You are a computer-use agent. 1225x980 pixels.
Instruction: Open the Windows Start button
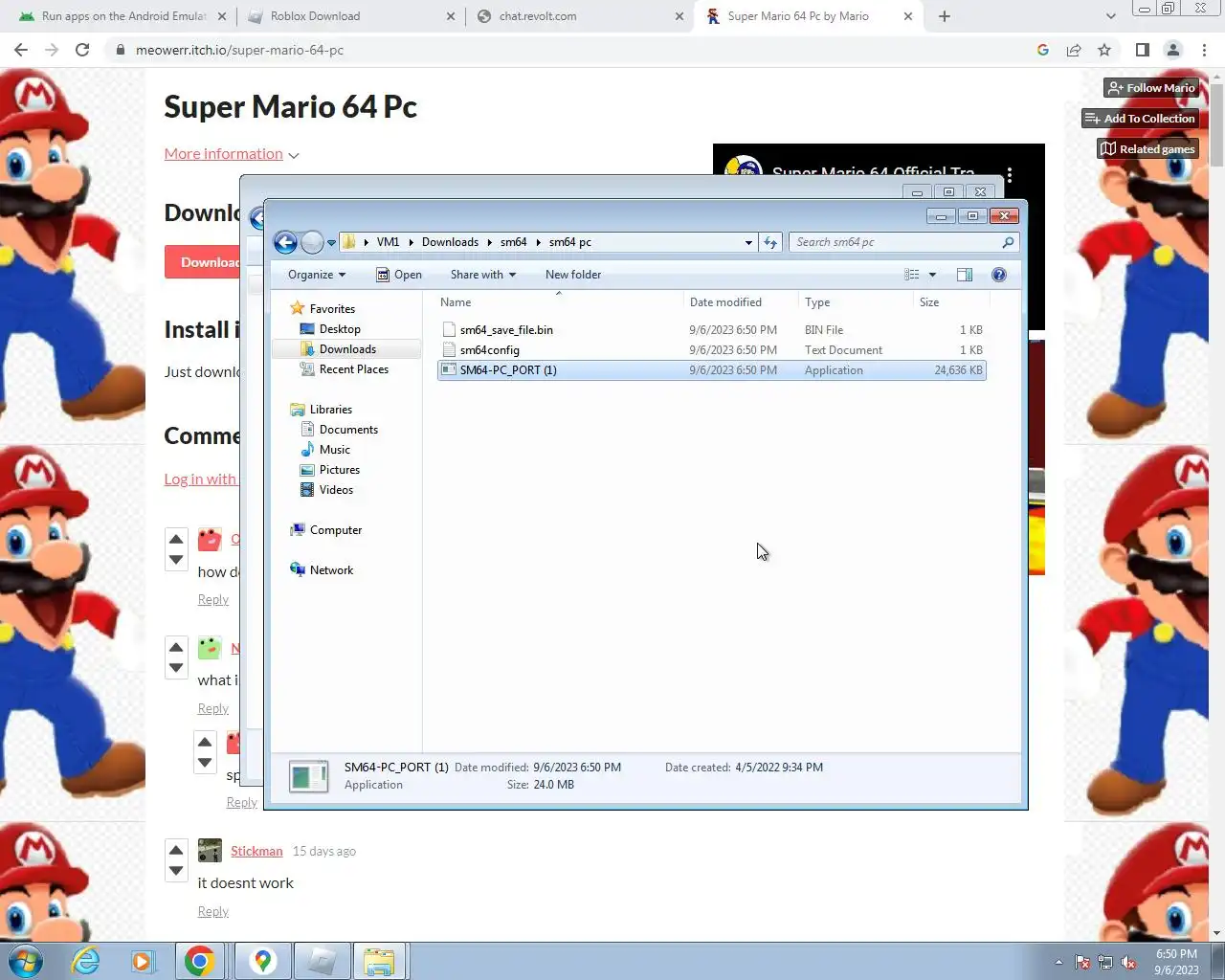(x=24, y=961)
